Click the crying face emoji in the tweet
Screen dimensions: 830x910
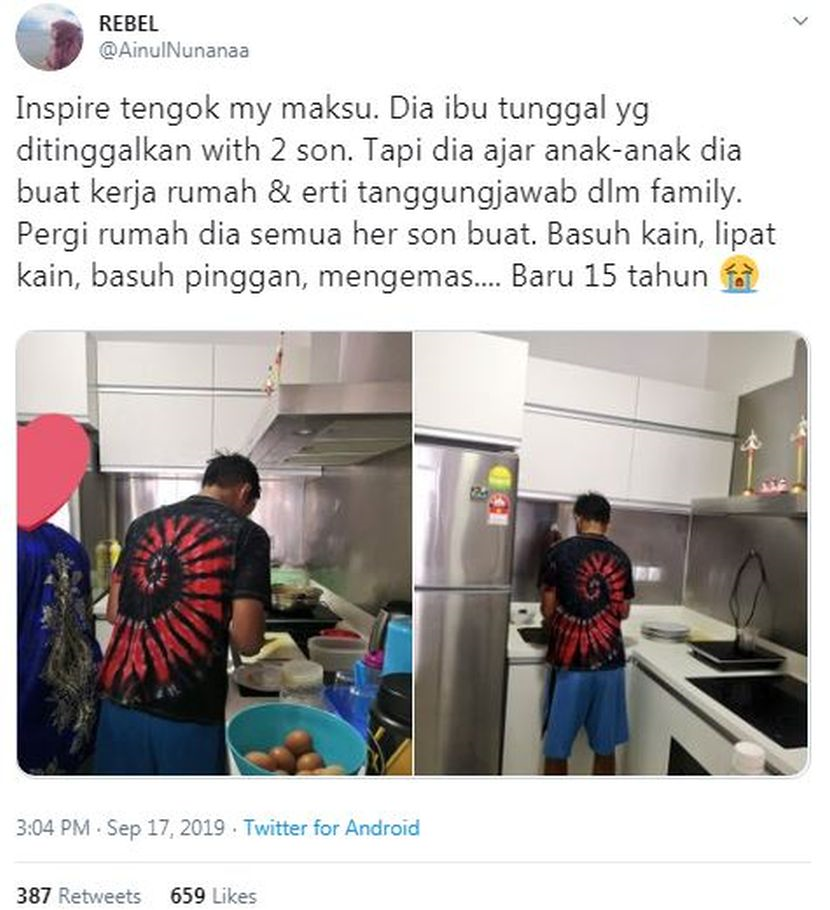(x=739, y=276)
